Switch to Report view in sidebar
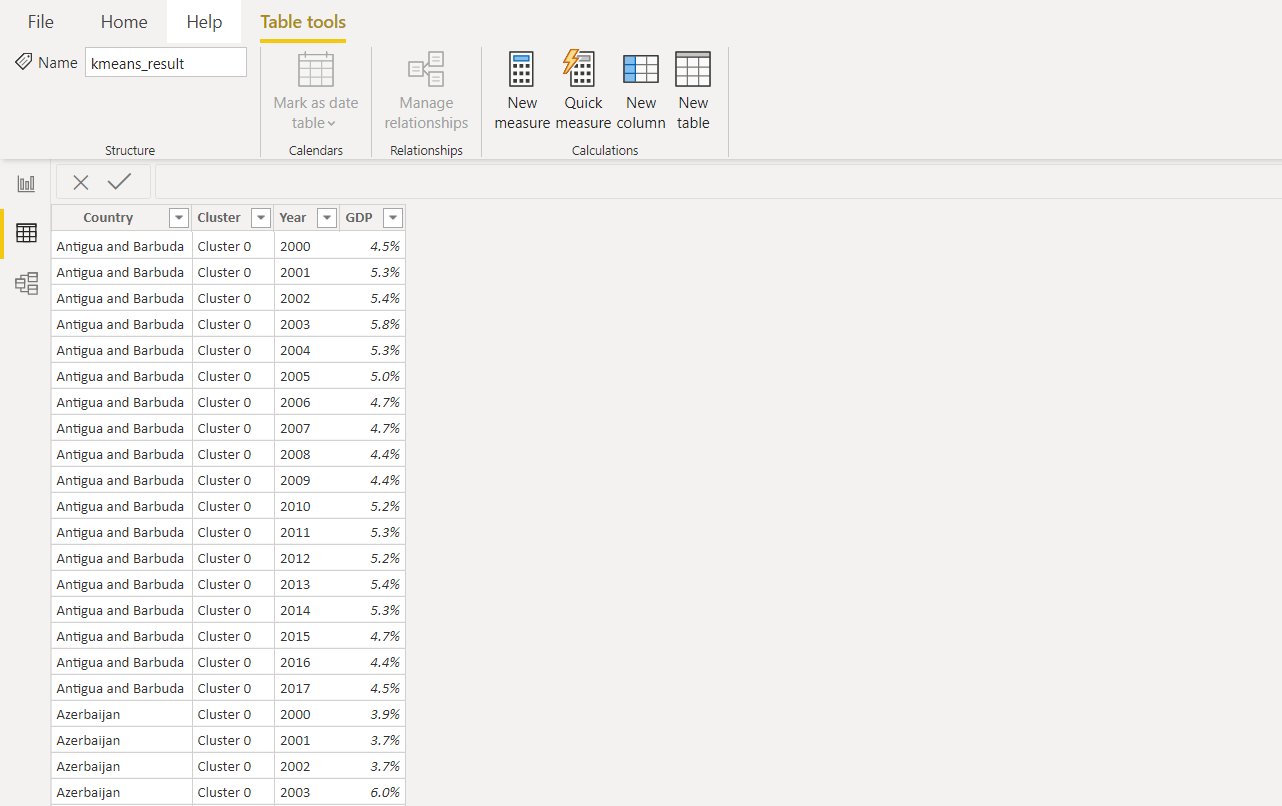 coord(26,184)
